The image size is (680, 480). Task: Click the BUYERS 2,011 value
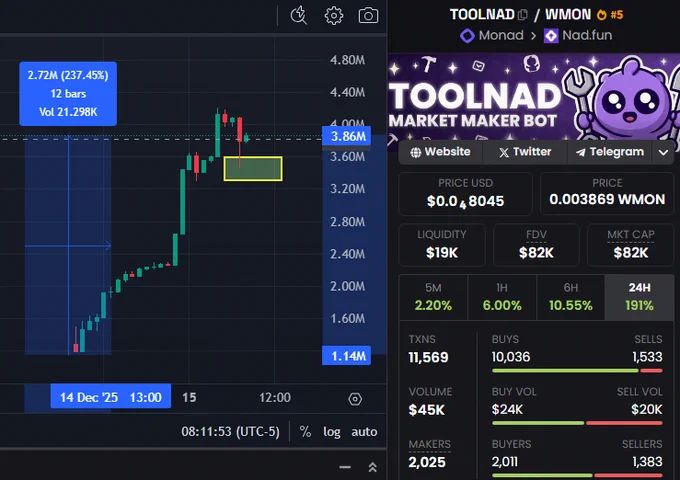click(x=505, y=462)
